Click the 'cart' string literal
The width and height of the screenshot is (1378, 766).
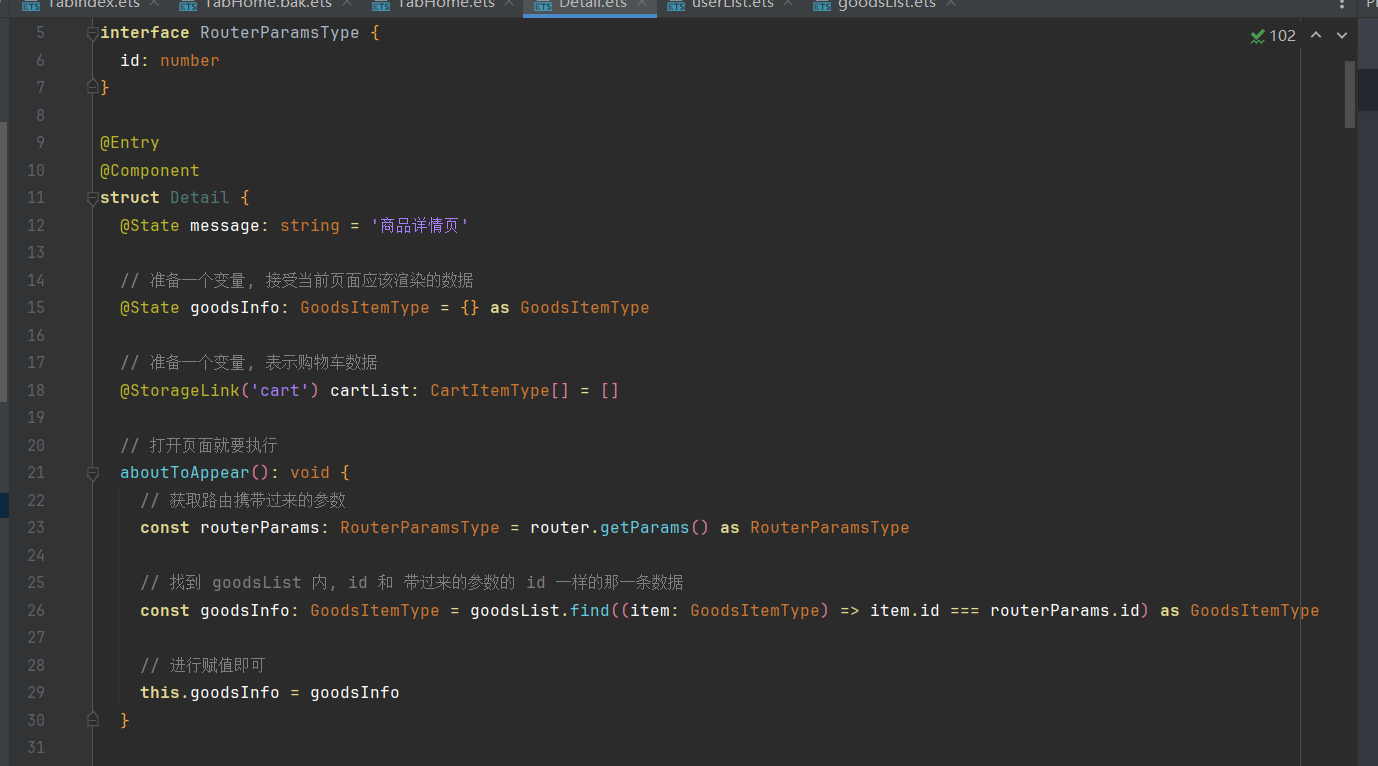point(280,390)
